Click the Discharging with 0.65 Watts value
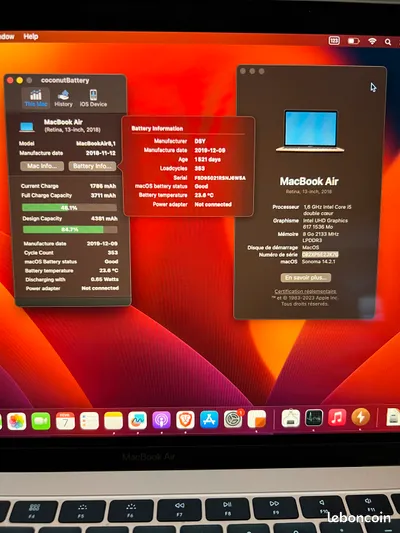This screenshot has height=533, width=400. click(x=105, y=279)
